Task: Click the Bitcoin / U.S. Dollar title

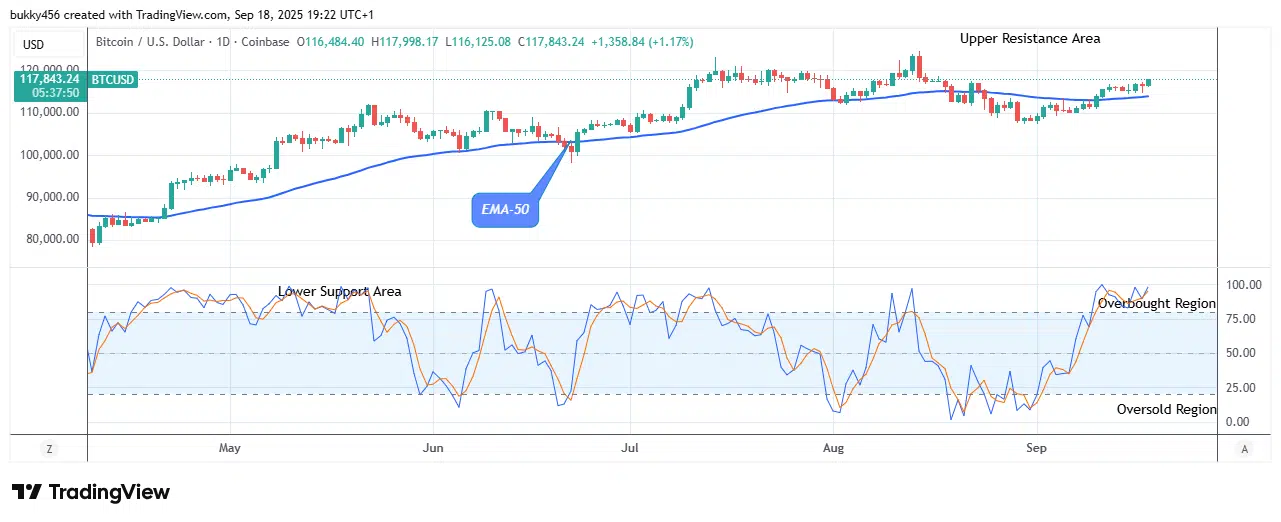Action: click(151, 42)
